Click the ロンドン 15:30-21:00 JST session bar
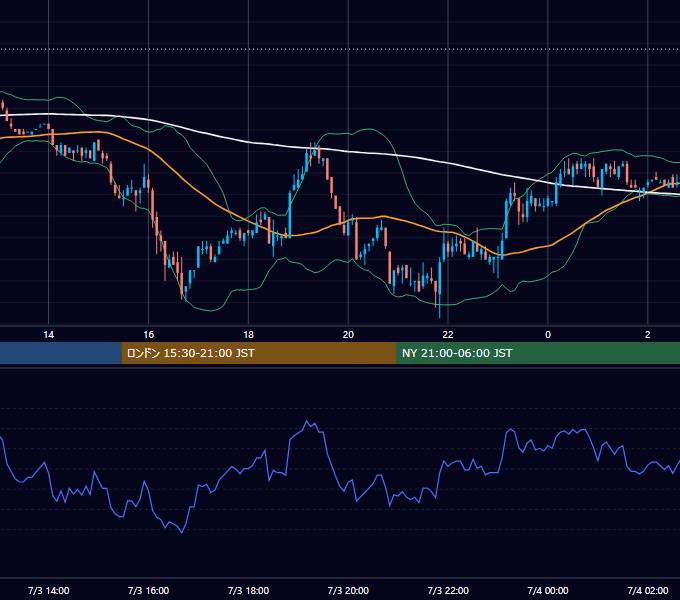The height and width of the screenshot is (600, 680). pyautogui.click(x=259, y=353)
